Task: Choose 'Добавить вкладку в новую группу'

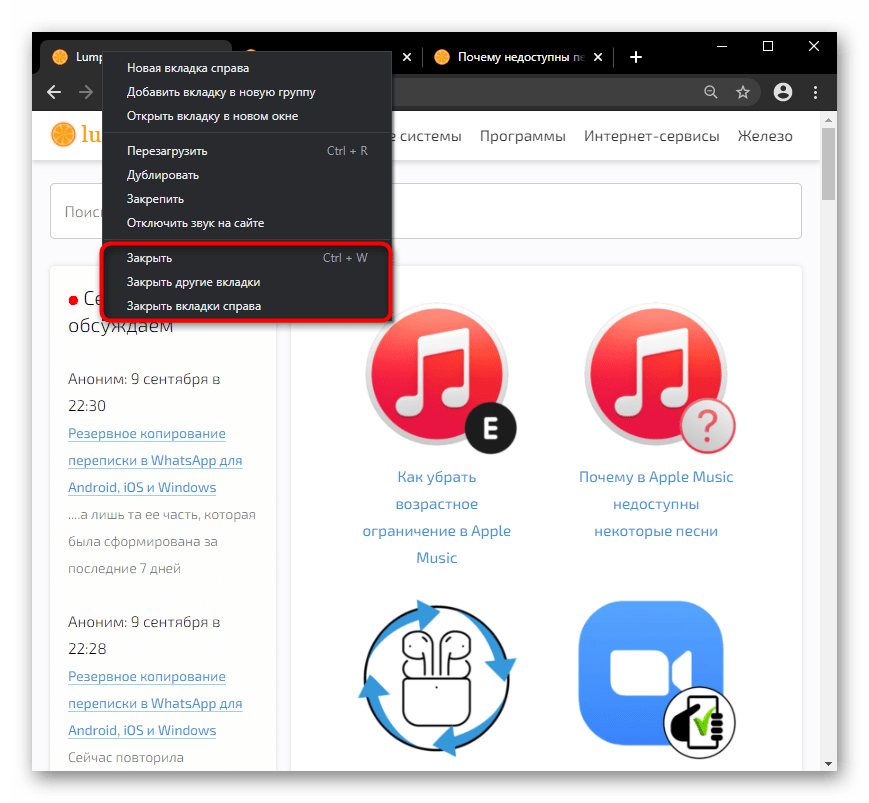Action: point(221,92)
